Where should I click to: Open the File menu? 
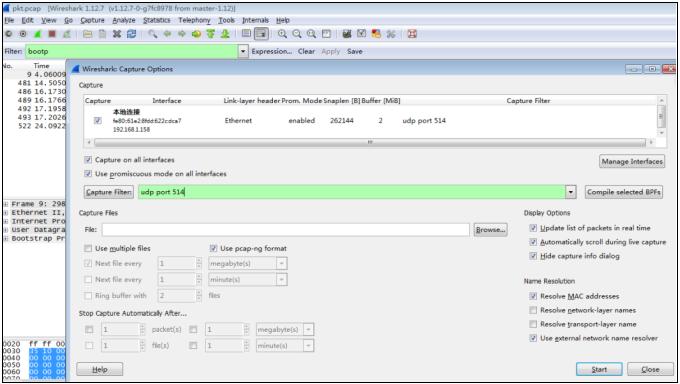(9, 20)
